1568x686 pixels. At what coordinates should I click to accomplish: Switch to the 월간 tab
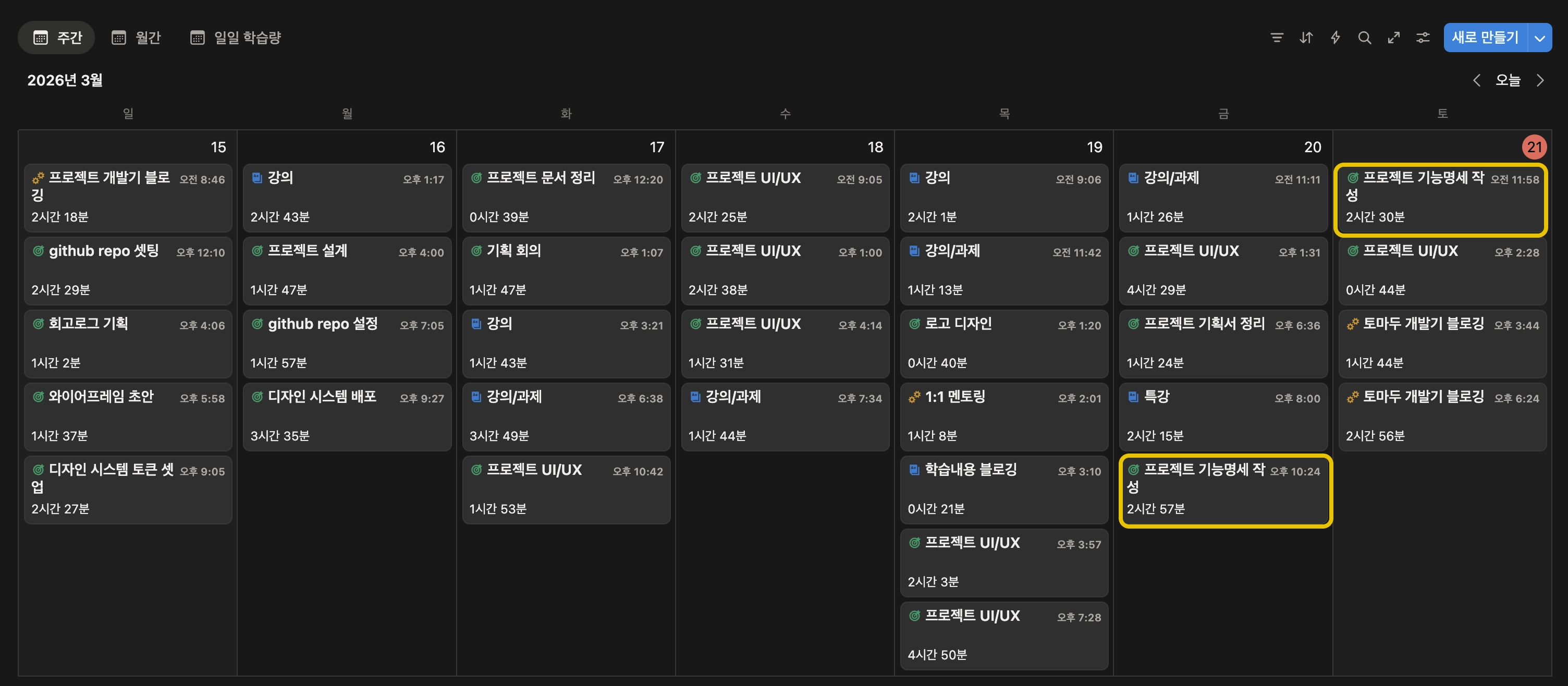coord(137,38)
